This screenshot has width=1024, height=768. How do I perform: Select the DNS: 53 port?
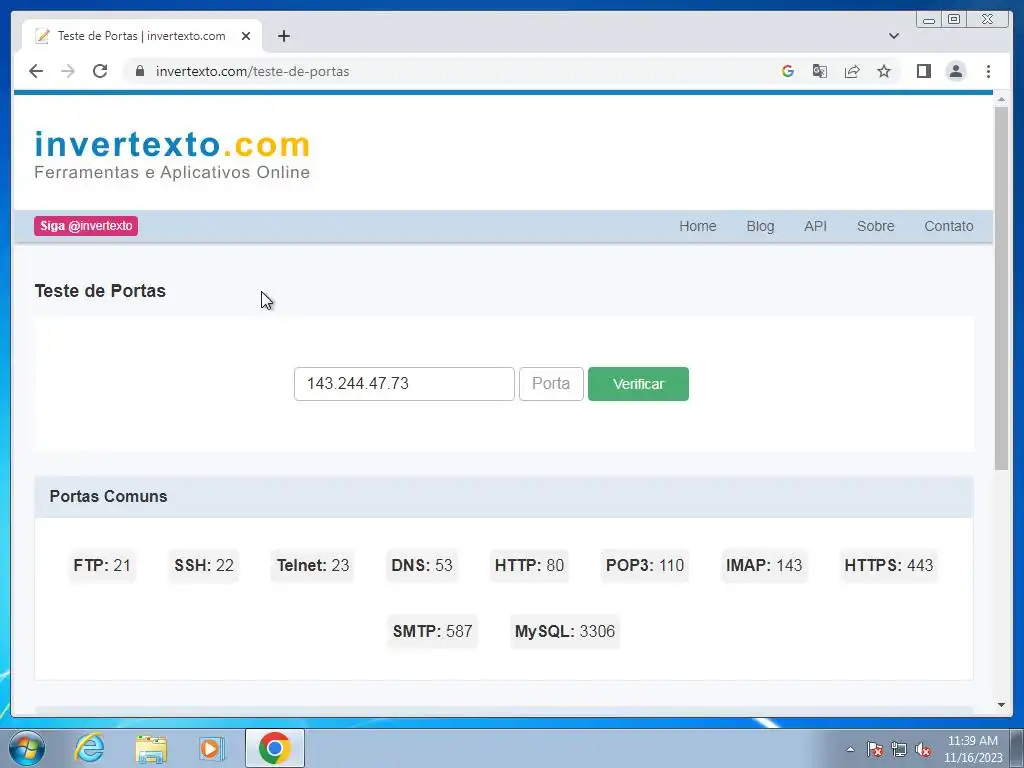pyautogui.click(x=422, y=566)
